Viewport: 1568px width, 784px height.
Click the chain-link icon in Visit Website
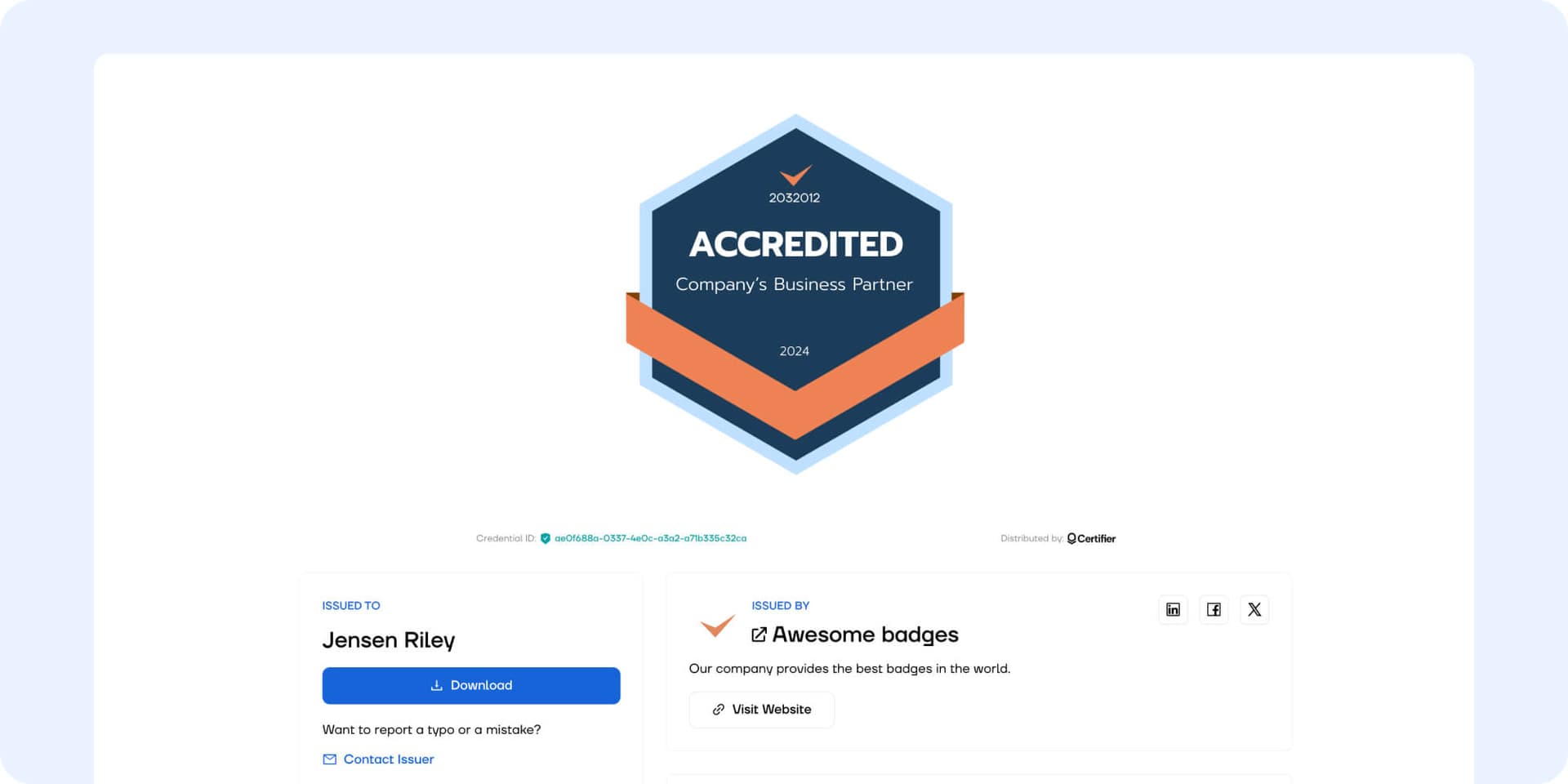pyautogui.click(x=719, y=710)
